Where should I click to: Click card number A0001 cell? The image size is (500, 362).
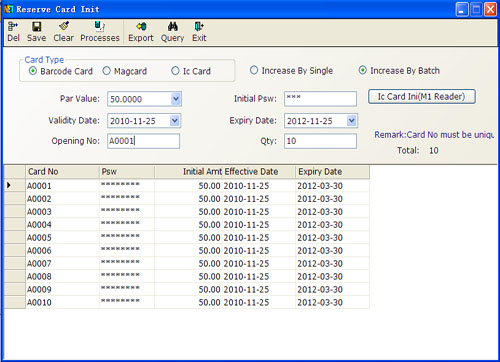62,186
